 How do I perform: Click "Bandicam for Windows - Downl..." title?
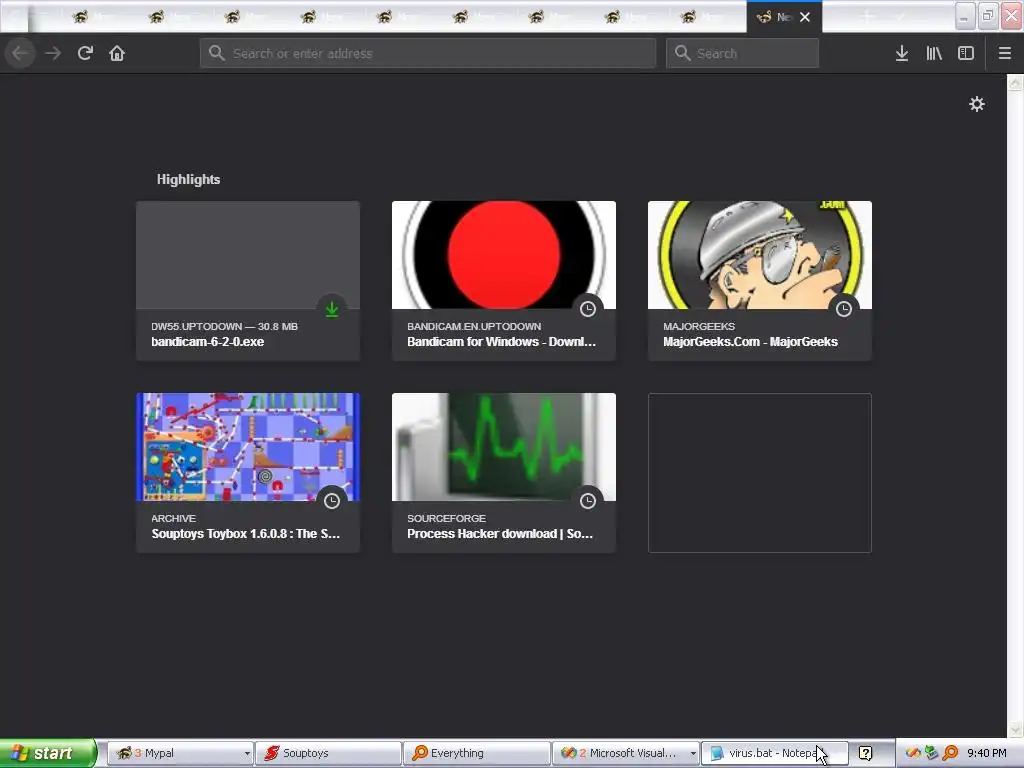tap(502, 342)
